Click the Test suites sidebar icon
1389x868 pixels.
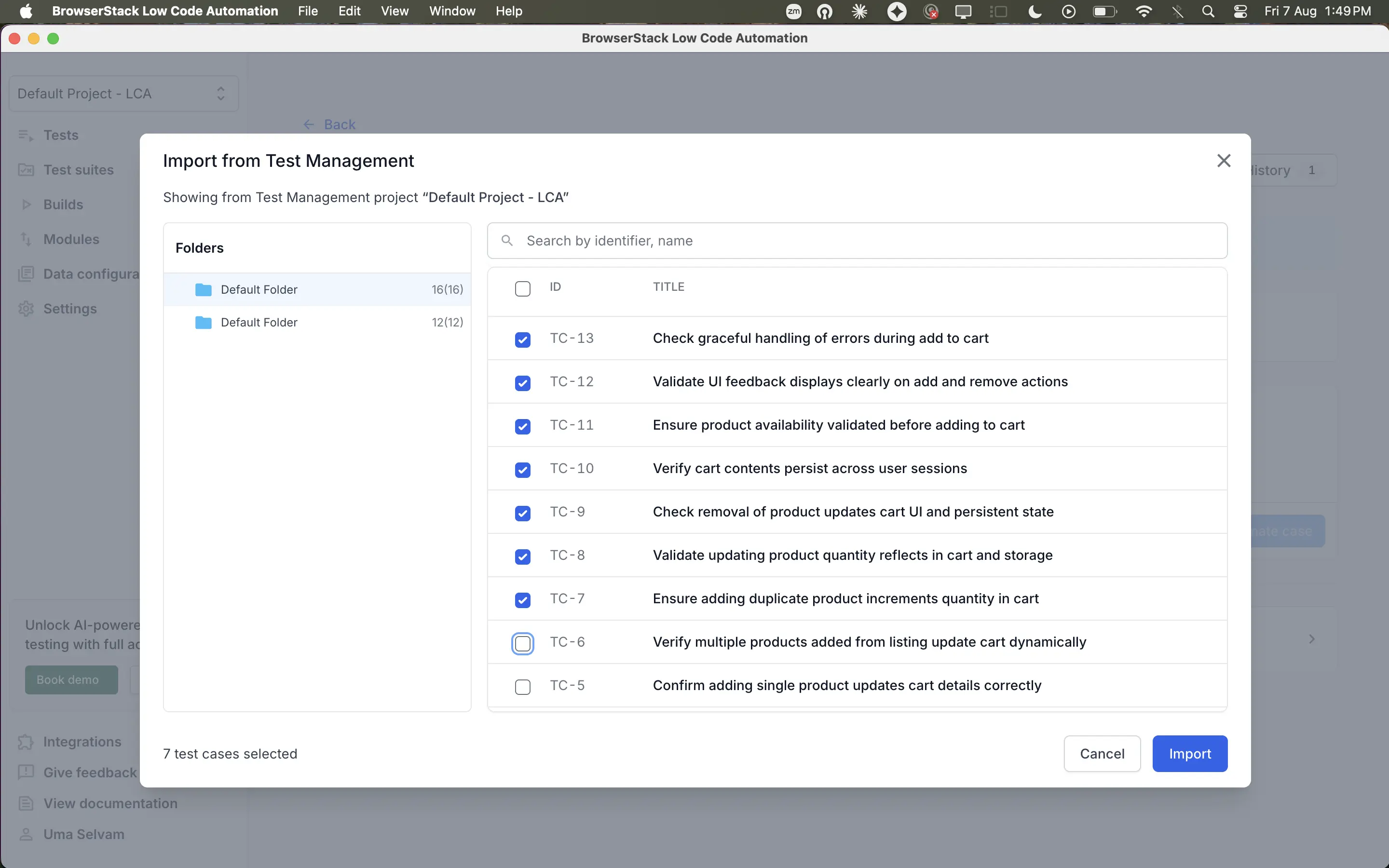click(26, 170)
